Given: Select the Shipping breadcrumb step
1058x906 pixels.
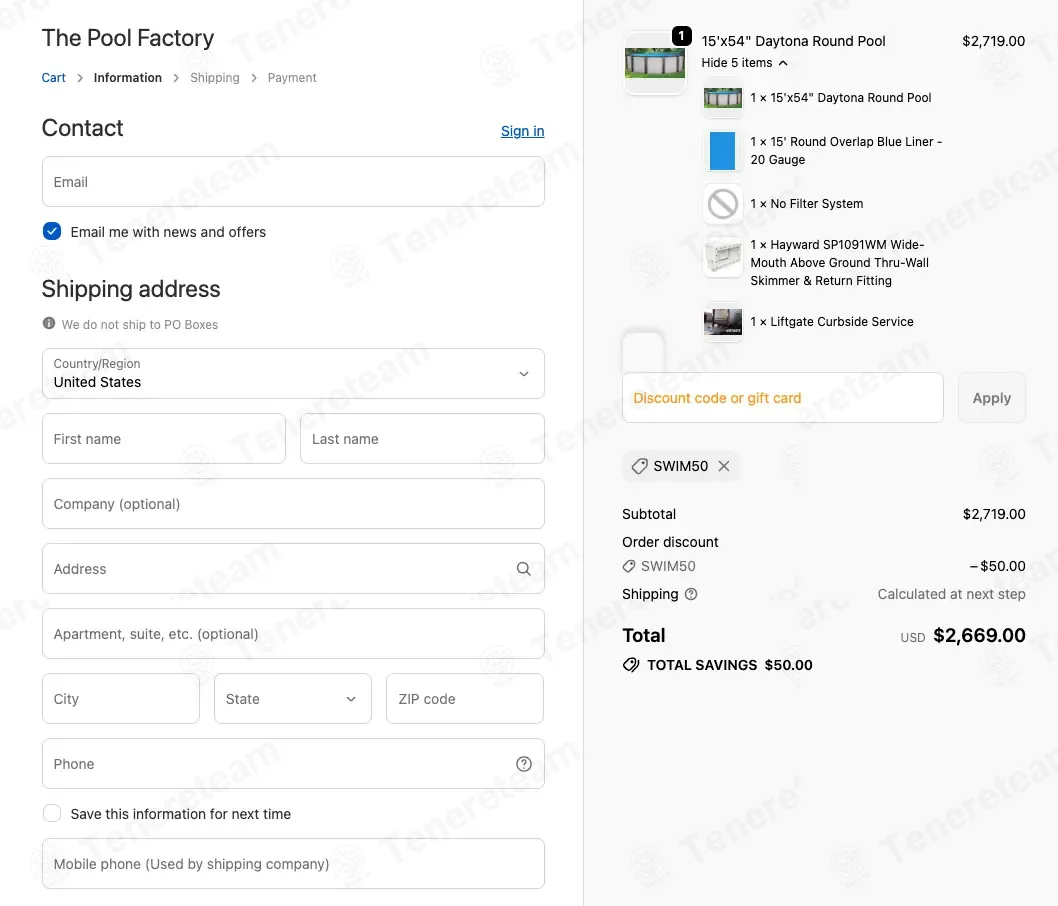Looking at the screenshot, I should pos(215,78).
